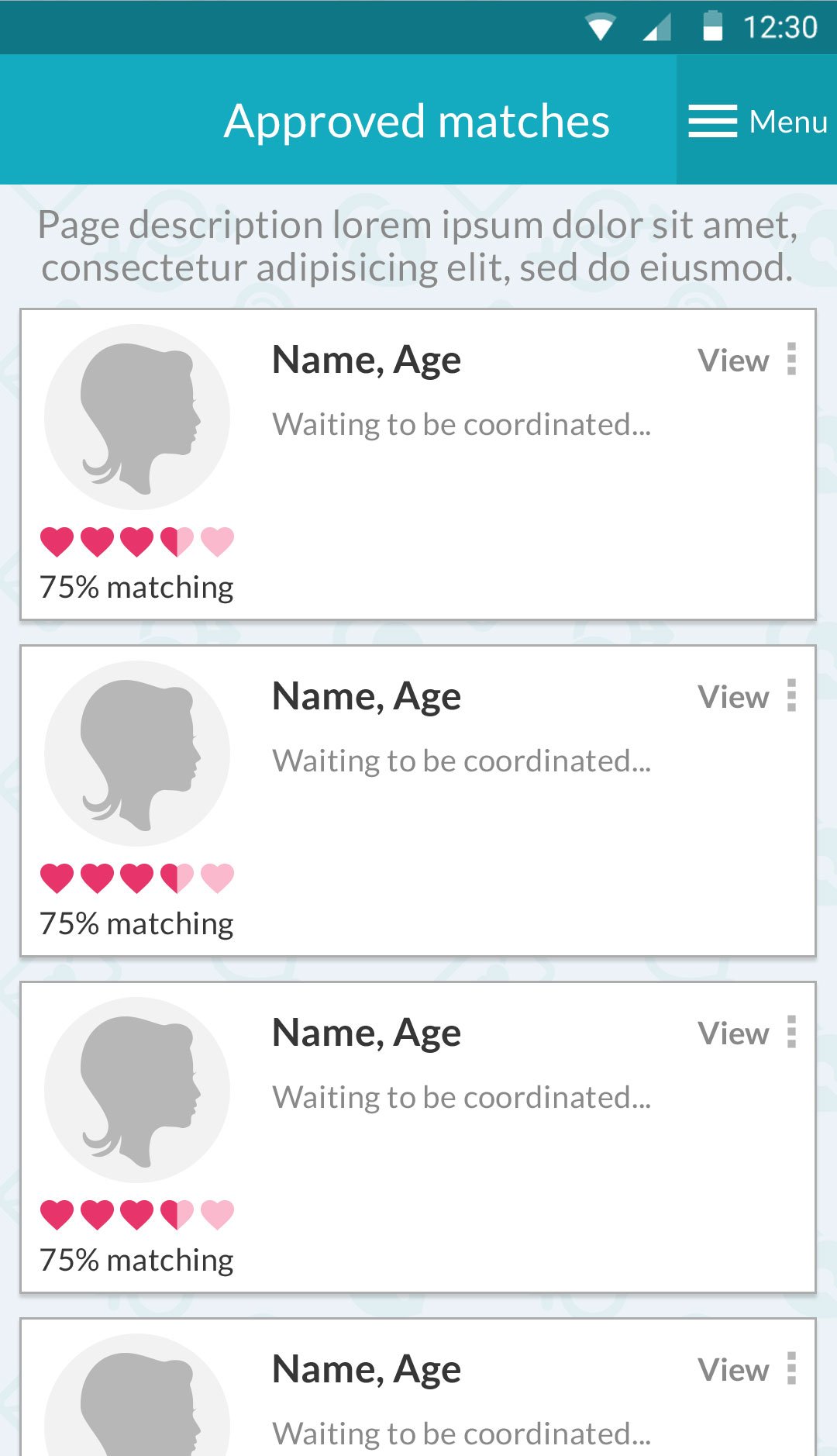The width and height of the screenshot is (837, 1456).
Task: Tap the battery status icon
Action: pos(712,26)
